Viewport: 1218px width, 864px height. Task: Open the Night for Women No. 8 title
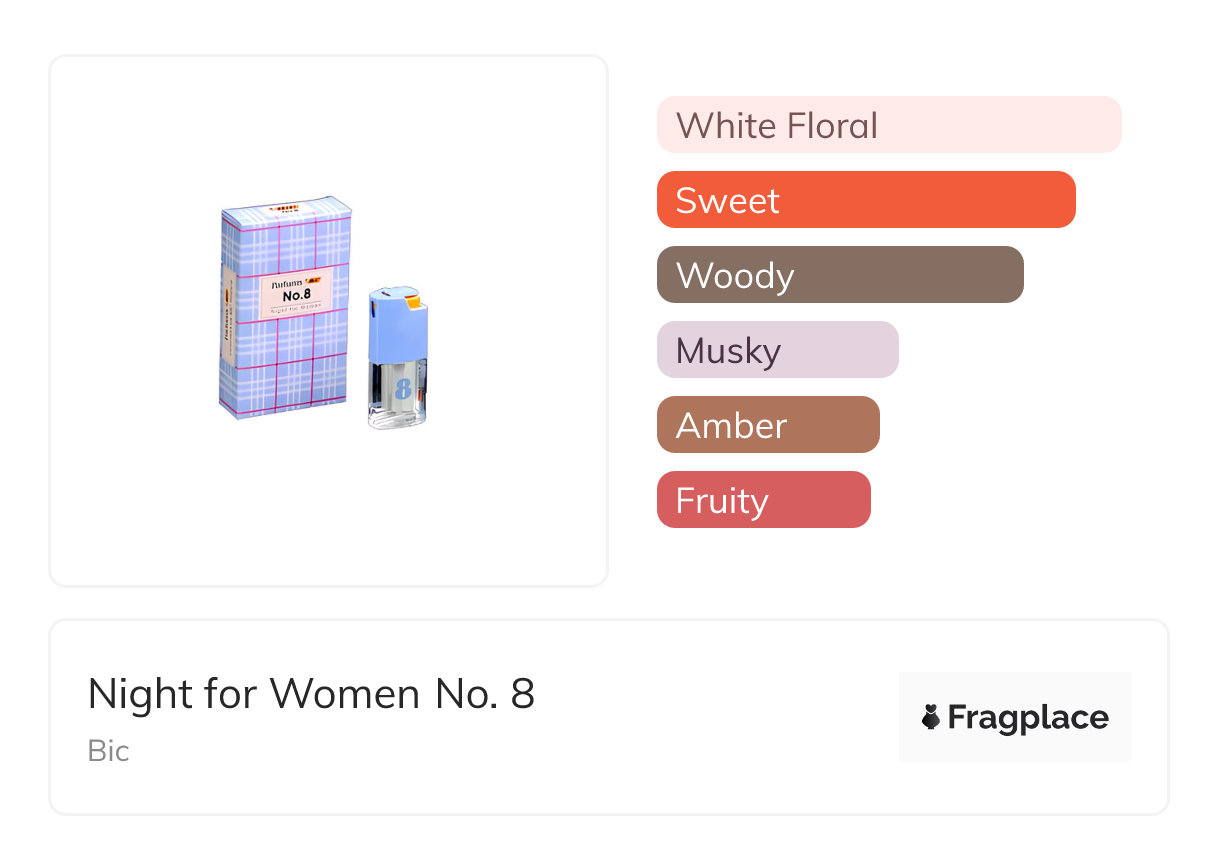(x=311, y=694)
